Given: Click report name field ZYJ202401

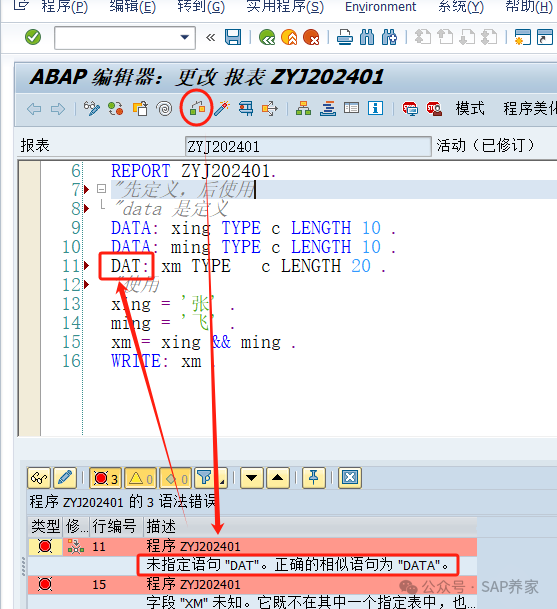Looking at the screenshot, I should click(x=308, y=146).
